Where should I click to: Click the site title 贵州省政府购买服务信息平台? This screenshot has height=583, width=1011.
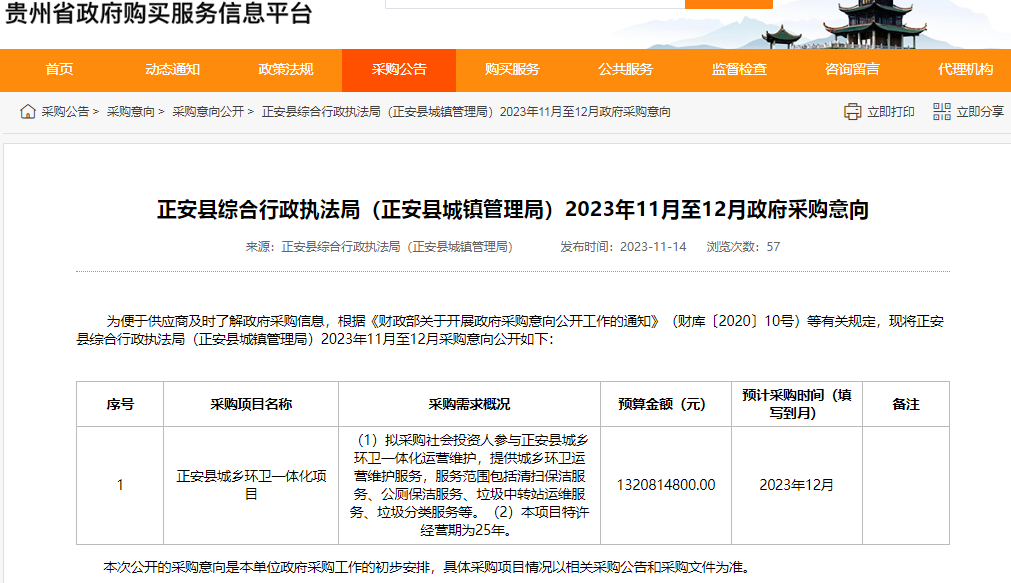[x=158, y=13]
